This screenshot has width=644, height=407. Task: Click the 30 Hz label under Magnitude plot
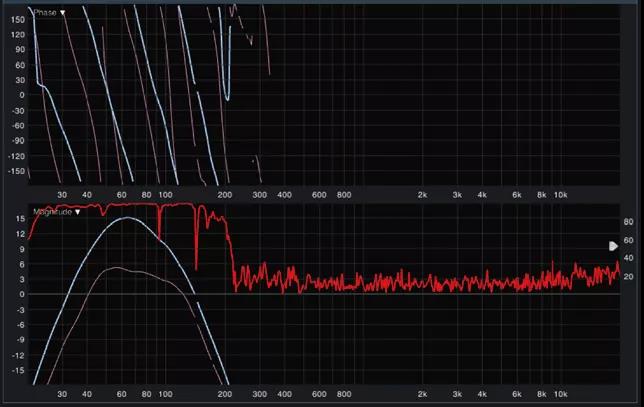[x=63, y=395]
